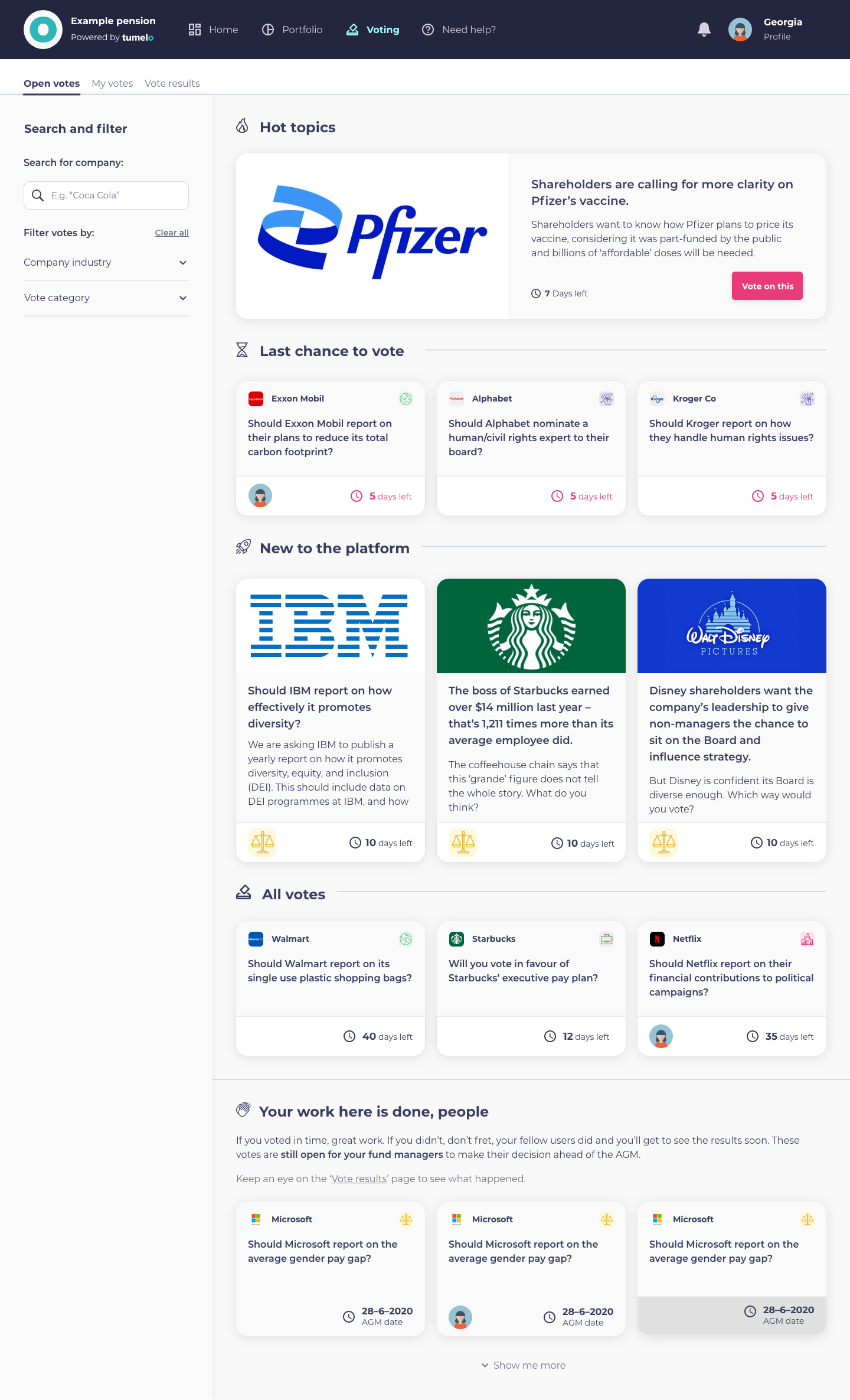Open the Walt Disney Pictures banner image

point(732,626)
